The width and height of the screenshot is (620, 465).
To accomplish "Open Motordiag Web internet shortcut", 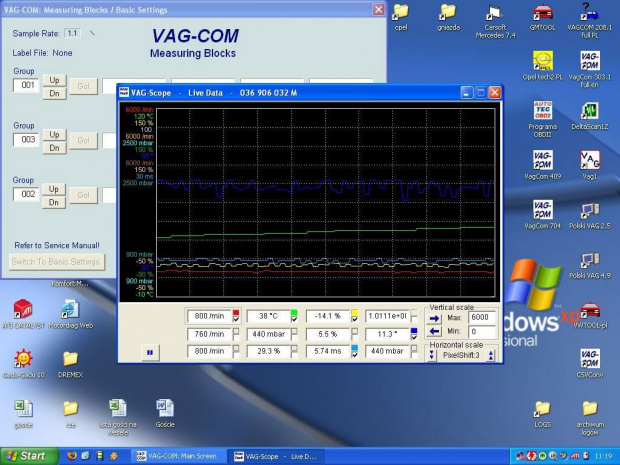I will [x=70, y=314].
